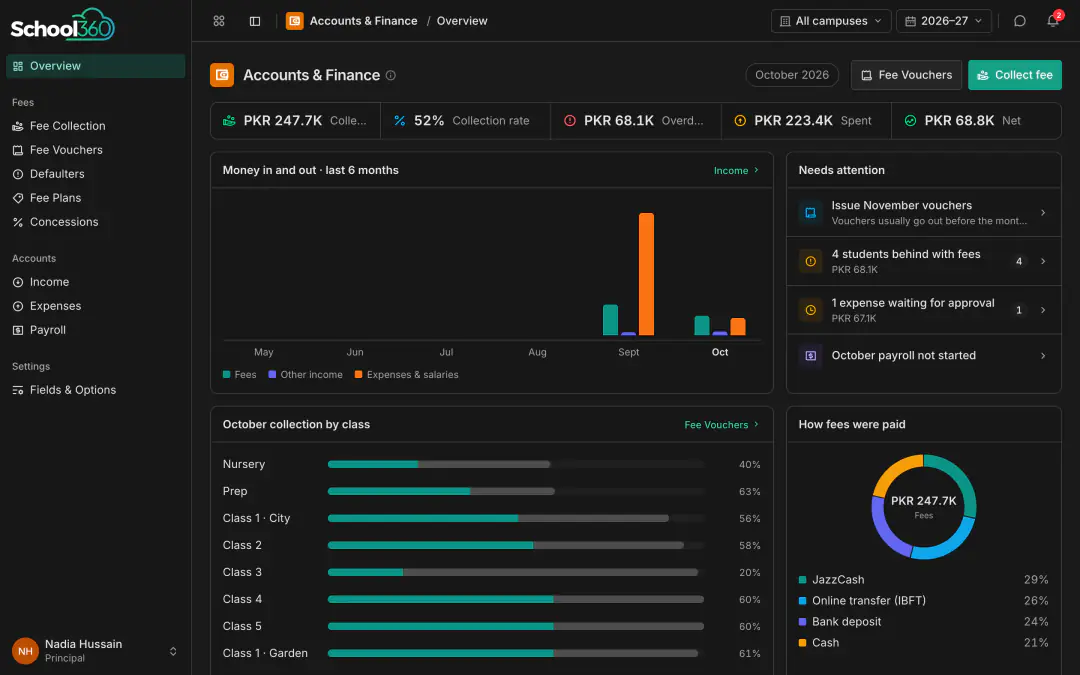Screen dimensions: 1080x675
Task: Go to Overview in the sidebar
Action: pos(96,66)
